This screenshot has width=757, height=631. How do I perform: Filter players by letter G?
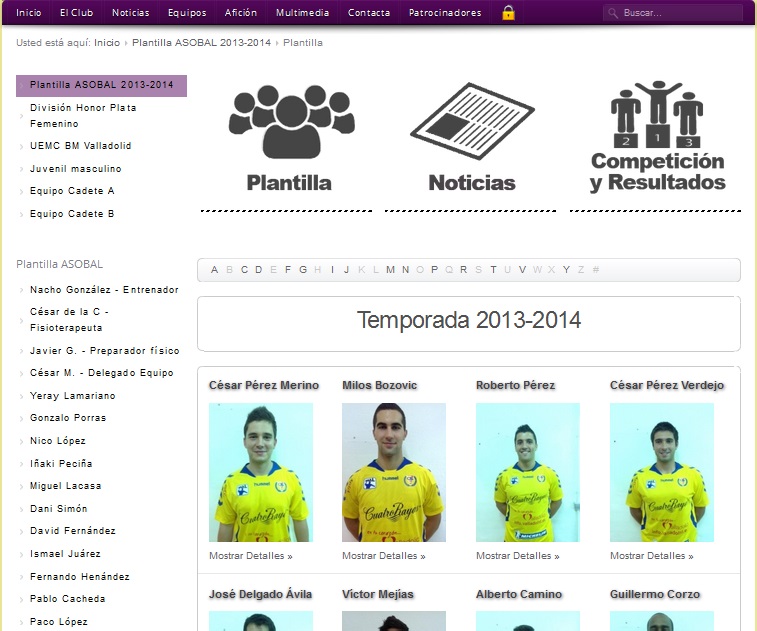point(303,269)
